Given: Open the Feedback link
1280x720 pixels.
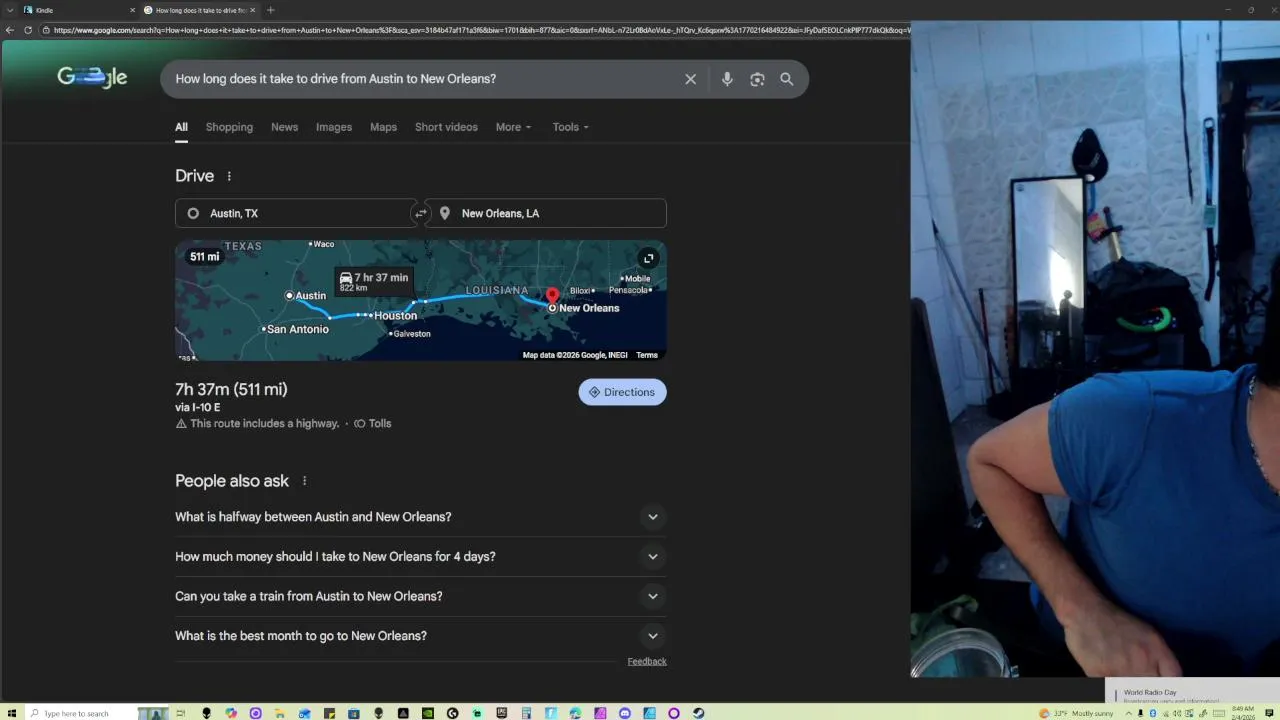Looking at the screenshot, I should pos(647,661).
